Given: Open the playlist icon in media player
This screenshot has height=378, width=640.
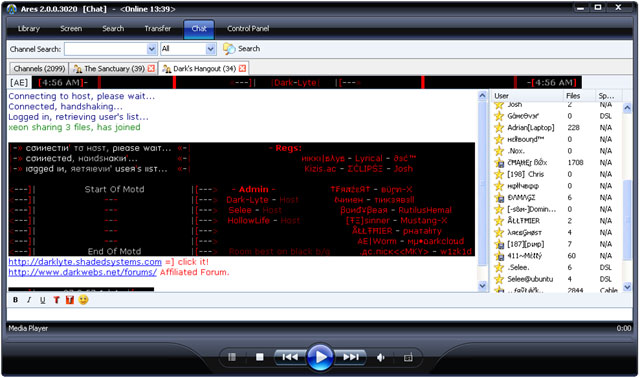Looking at the screenshot, I should [232, 357].
